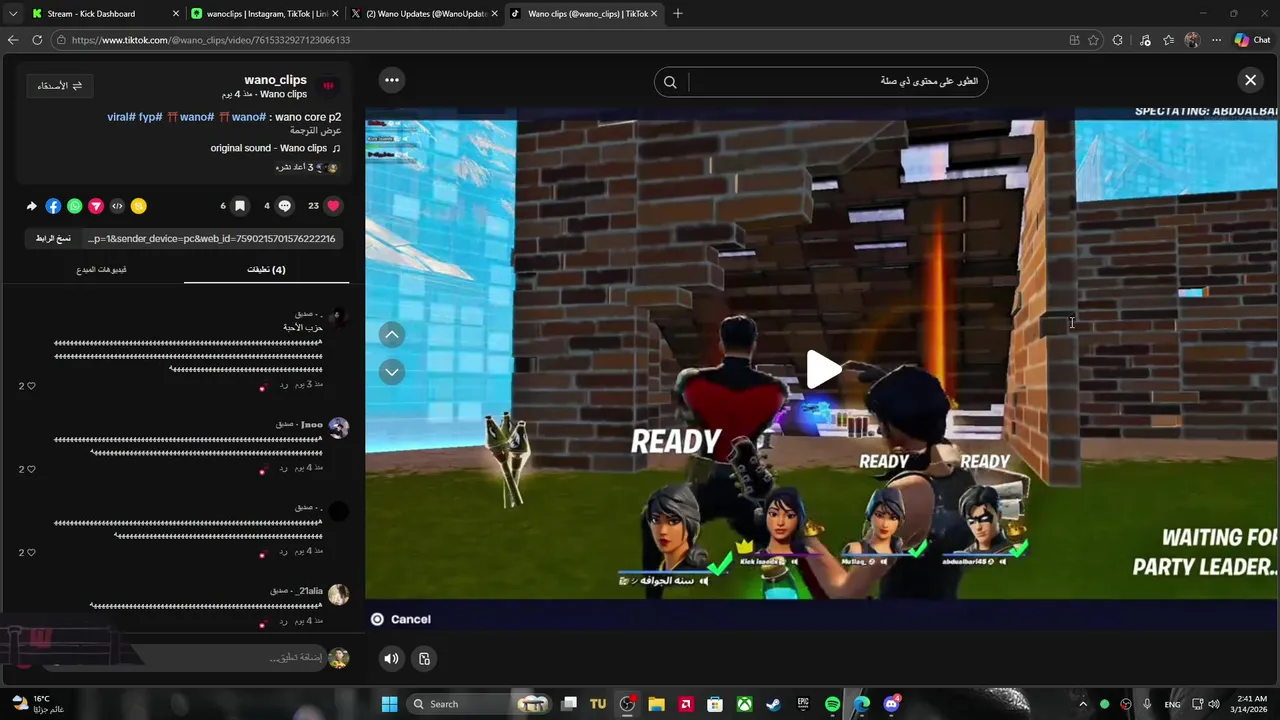Screen dimensions: 1280x720
Task: Open Epic Games Launcher from taskbar
Action: [x=803, y=704]
